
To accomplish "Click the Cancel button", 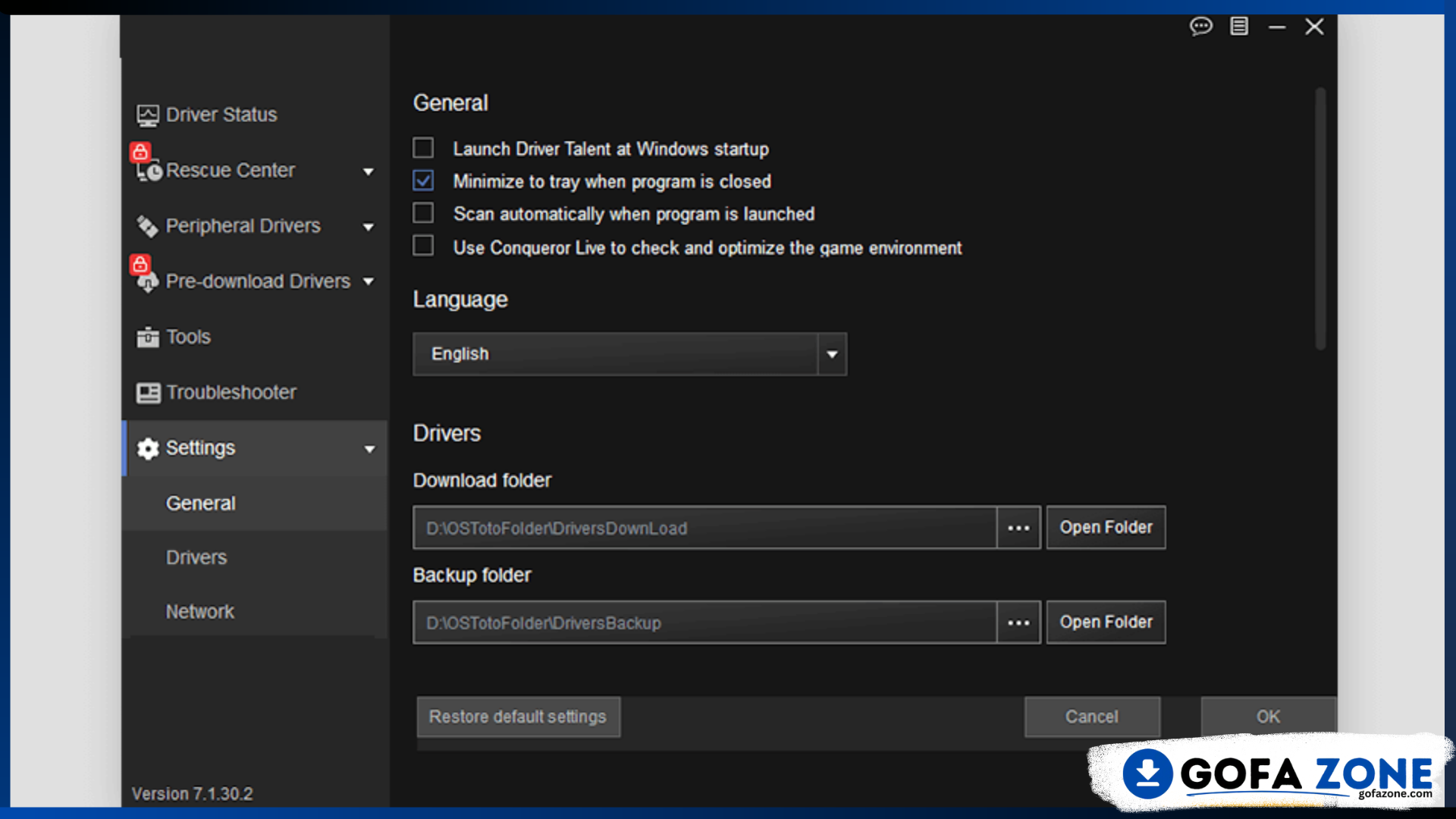I will point(1092,717).
